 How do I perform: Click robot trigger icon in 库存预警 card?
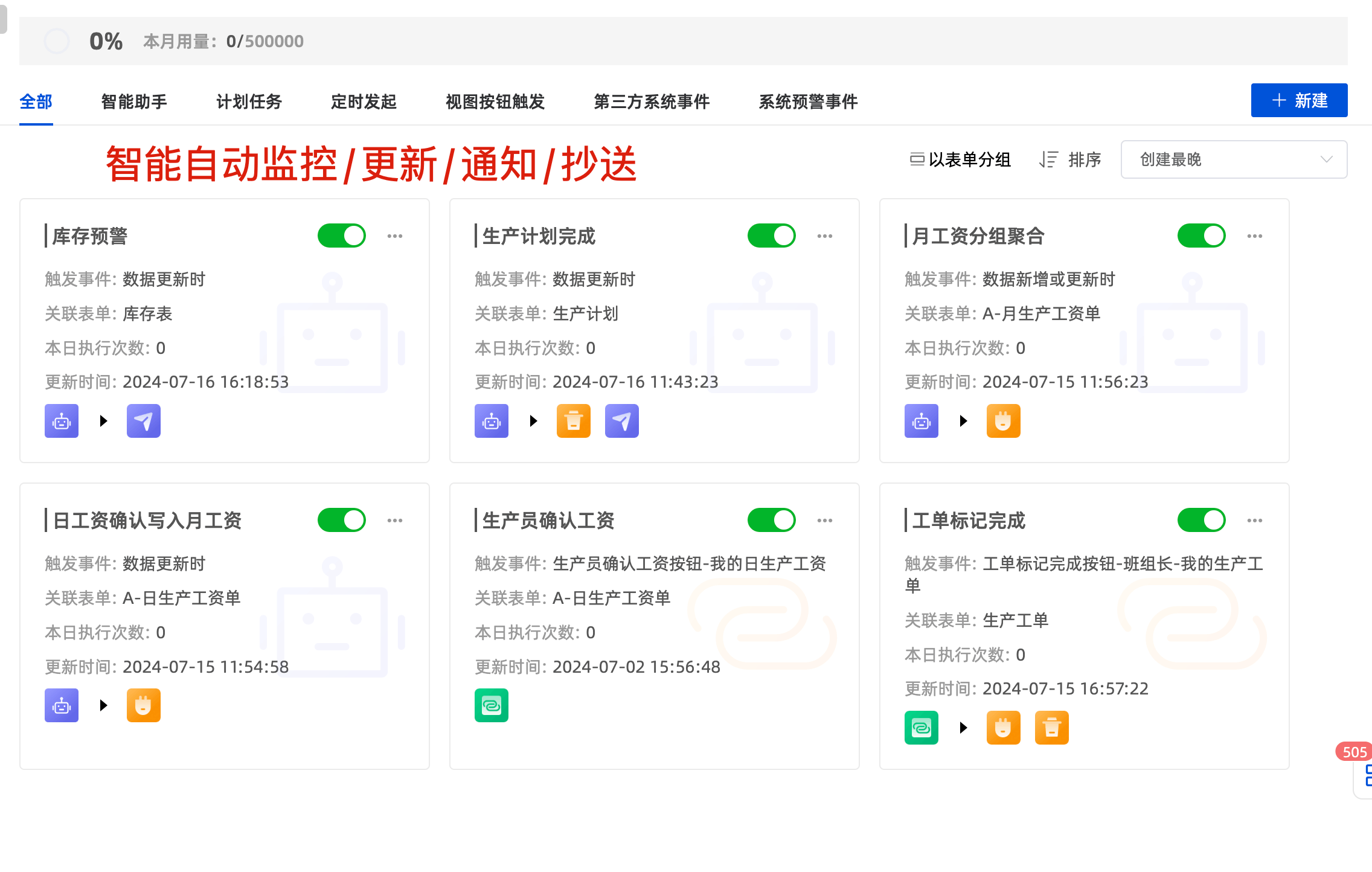[x=62, y=421]
